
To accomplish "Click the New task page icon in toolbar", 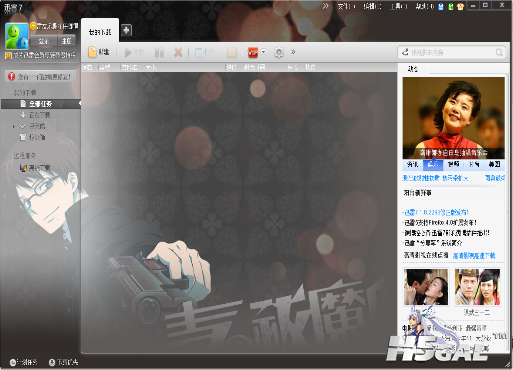I will point(92,52).
